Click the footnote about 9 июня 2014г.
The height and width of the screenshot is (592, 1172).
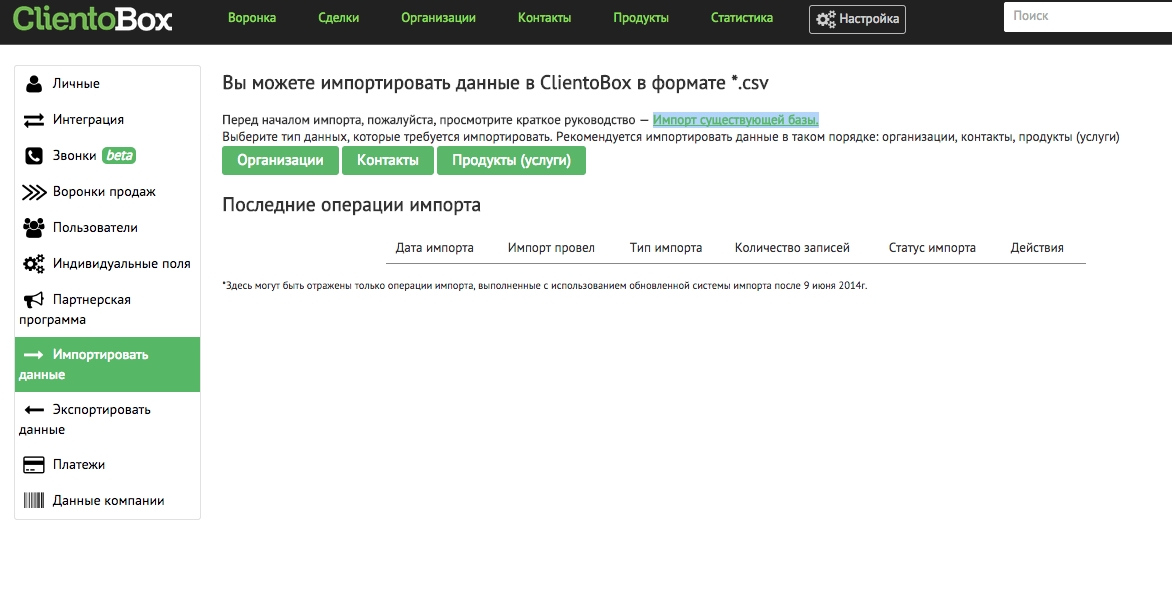click(x=545, y=286)
